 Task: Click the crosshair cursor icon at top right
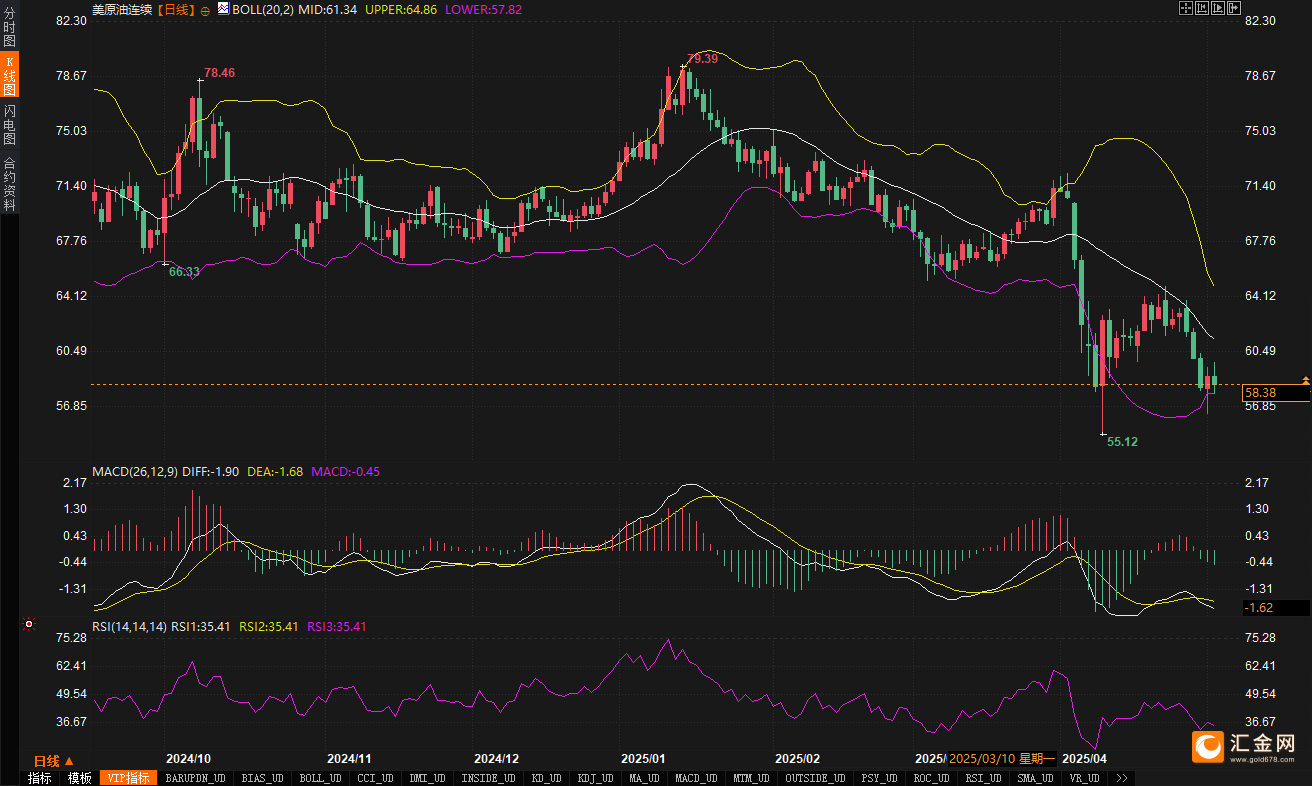[x=1185, y=9]
